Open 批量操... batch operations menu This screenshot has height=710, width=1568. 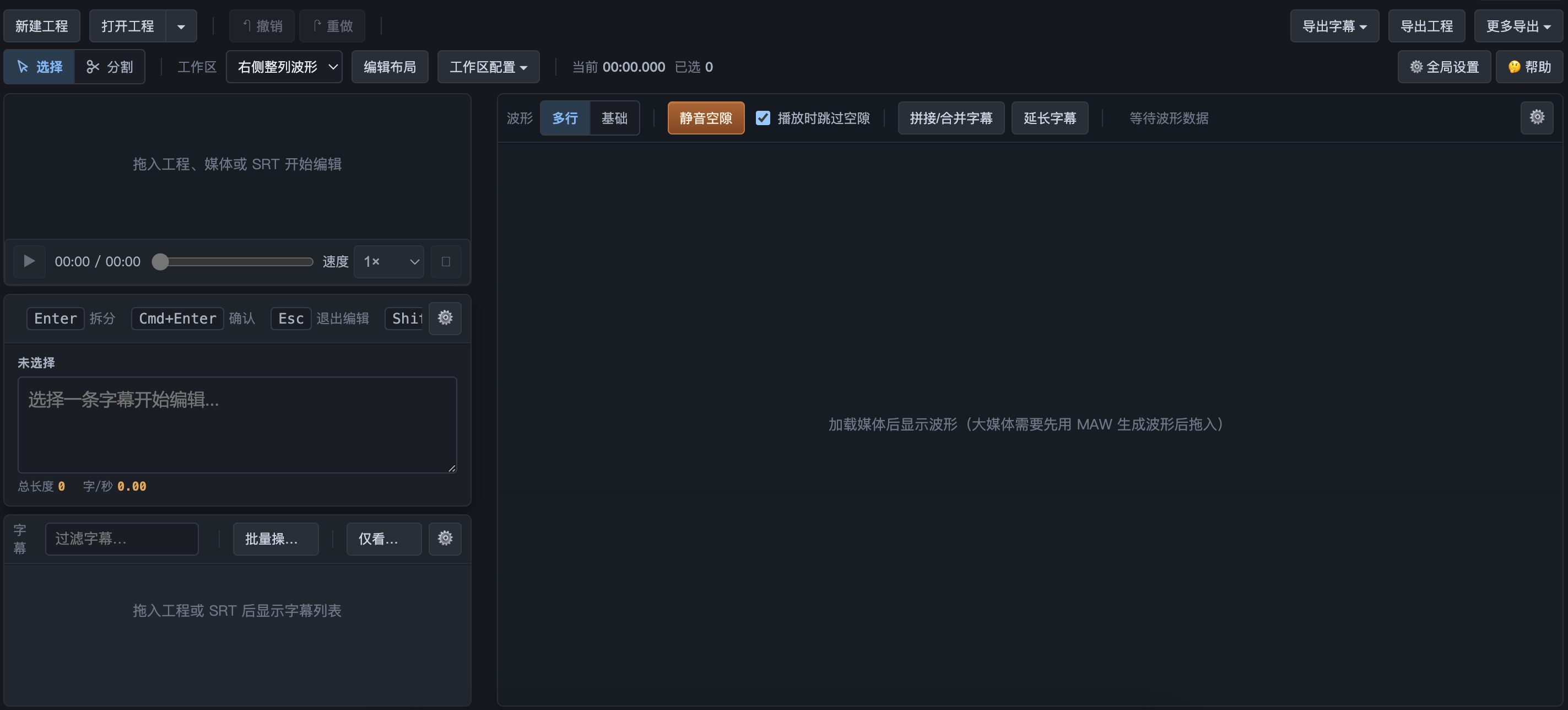(275, 539)
